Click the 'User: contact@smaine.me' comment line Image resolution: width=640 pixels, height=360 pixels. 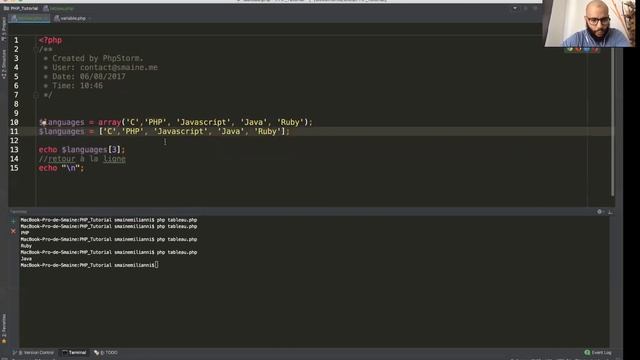(100, 67)
